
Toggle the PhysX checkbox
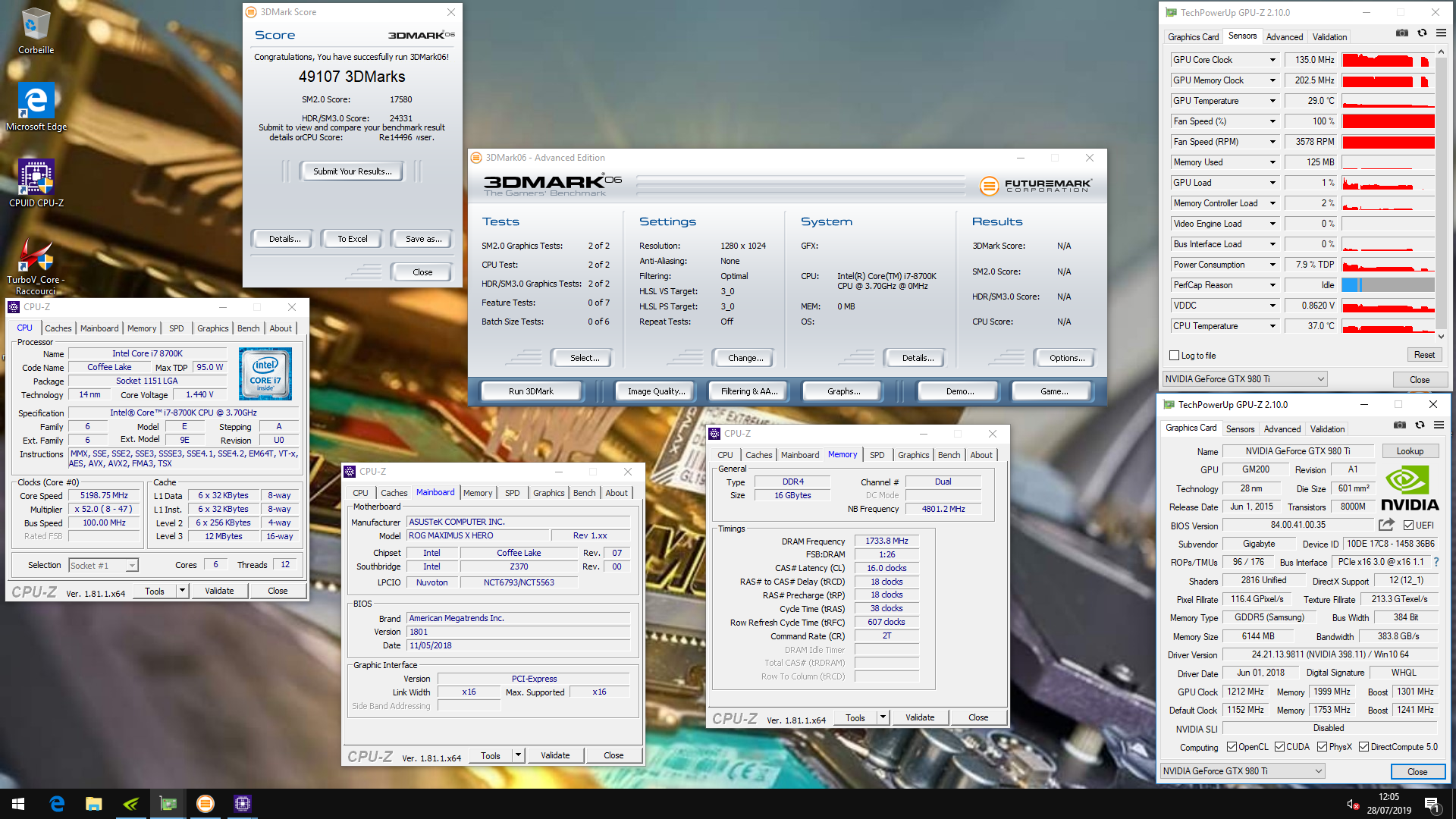pyautogui.click(x=1322, y=747)
